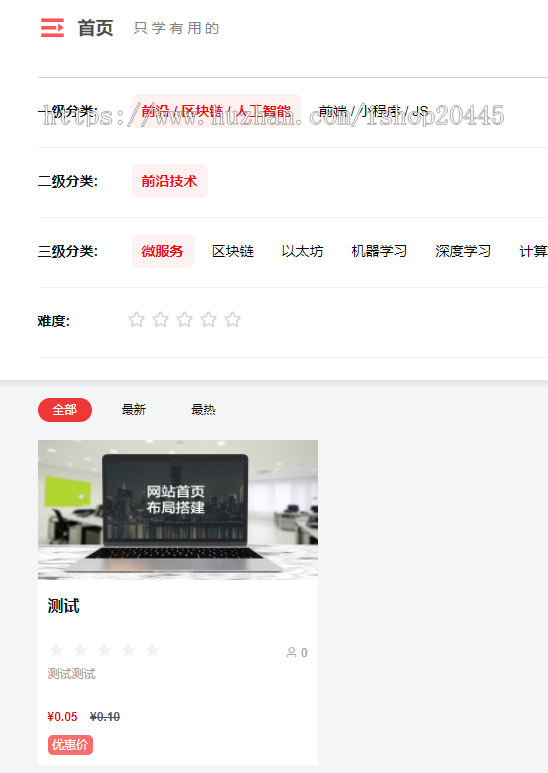The image size is (548, 773).
Task: Sort courses by 最热
Action: [204, 410]
